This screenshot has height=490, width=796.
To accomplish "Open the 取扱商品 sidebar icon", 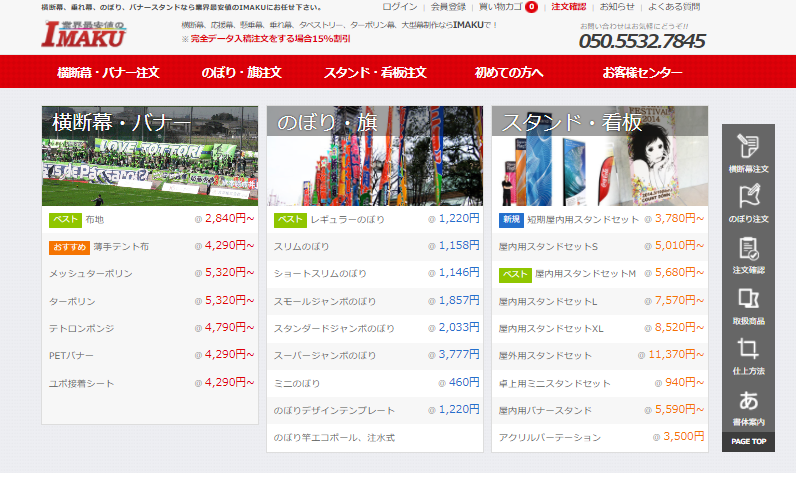I will pyautogui.click(x=748, y=305).
